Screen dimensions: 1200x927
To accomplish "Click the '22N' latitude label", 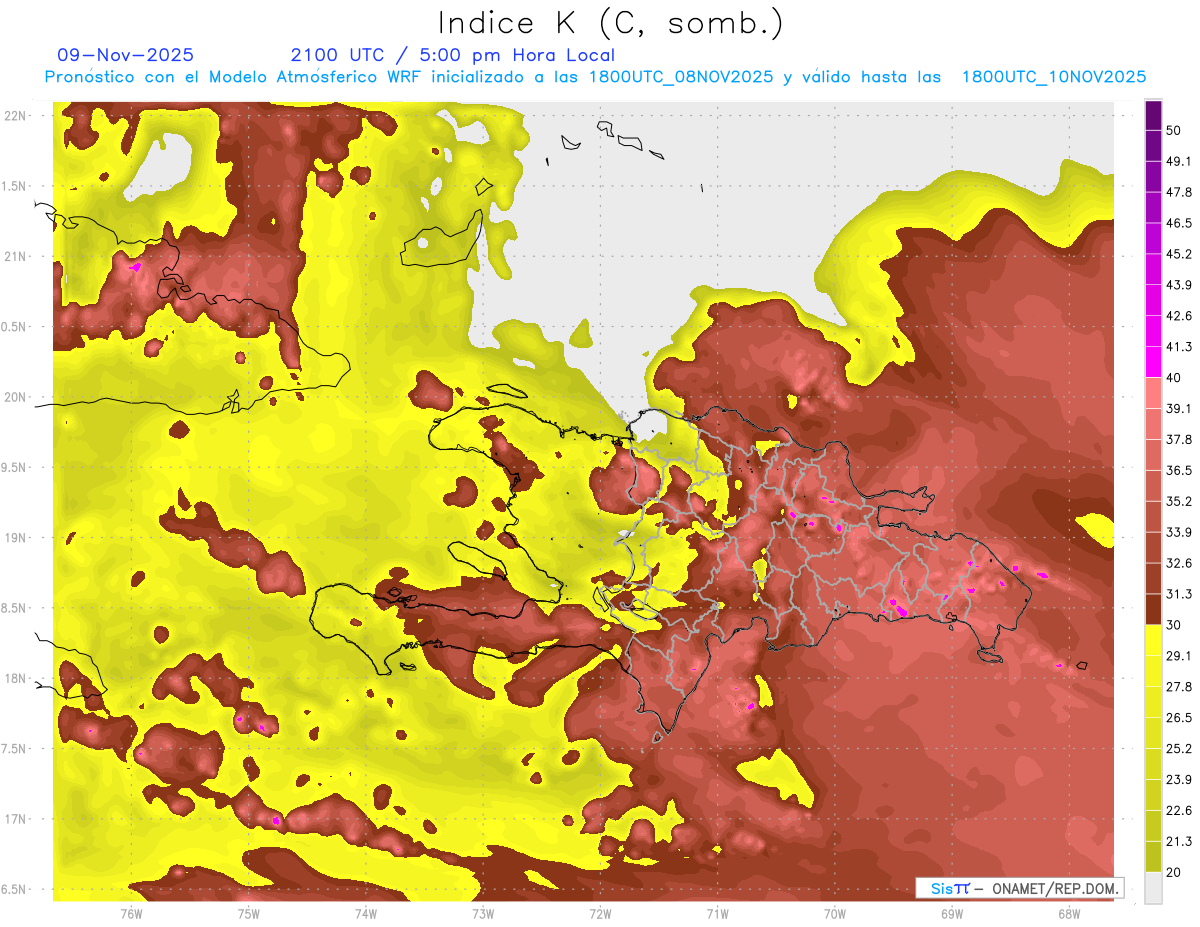I will coord(16,115).
